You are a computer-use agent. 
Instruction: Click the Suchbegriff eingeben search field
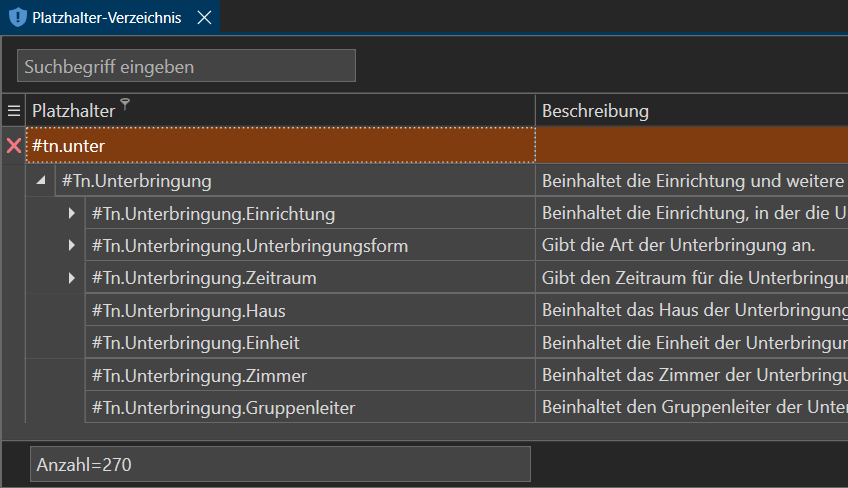click(x=186, y=66)
